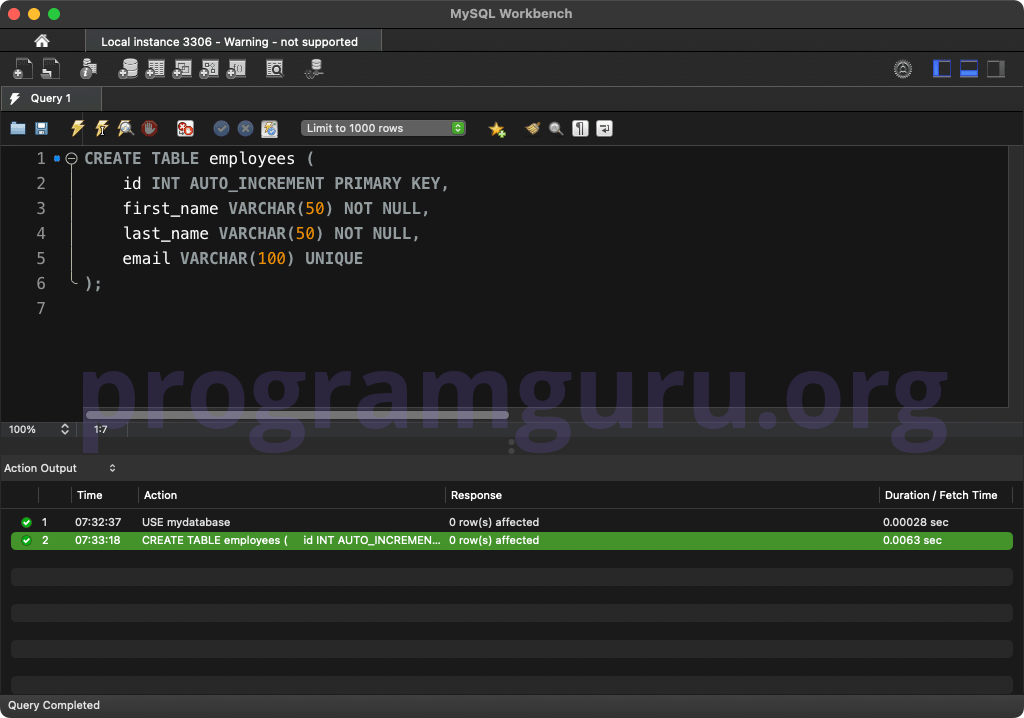Image resolution: width=1024 pixels, height=718 pixels.
Task: Open the Limit to 1000 rows dropdown
Action: tap(383, 128)
